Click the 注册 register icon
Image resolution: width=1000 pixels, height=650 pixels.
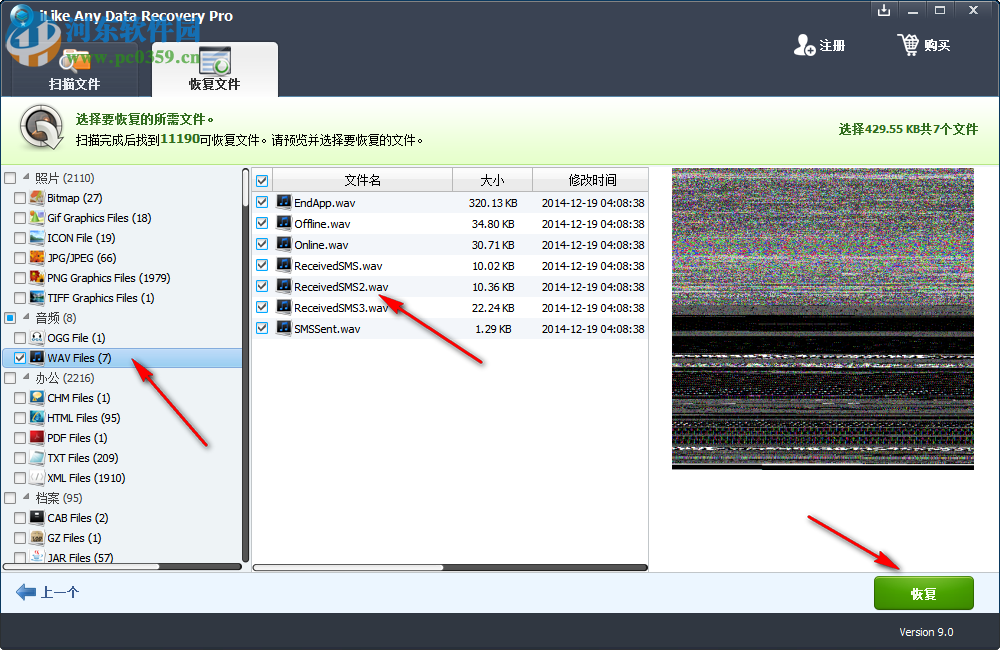point(805,45)
